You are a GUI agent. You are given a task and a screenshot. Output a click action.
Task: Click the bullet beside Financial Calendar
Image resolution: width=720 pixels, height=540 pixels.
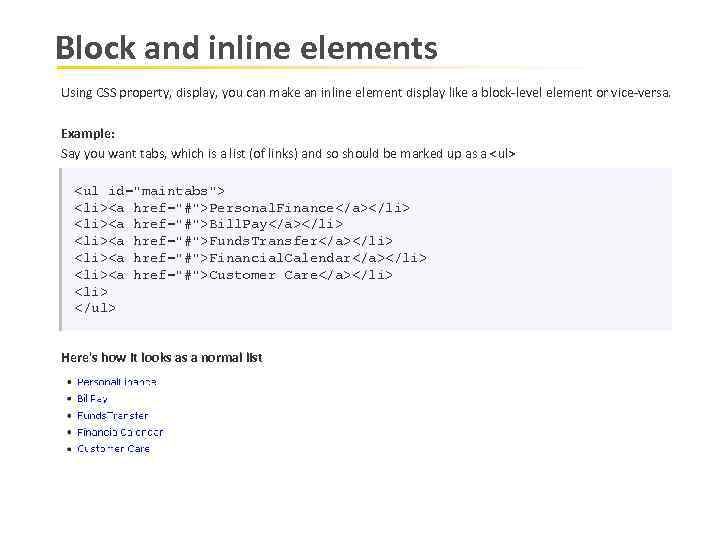click(x=68, y=433)
